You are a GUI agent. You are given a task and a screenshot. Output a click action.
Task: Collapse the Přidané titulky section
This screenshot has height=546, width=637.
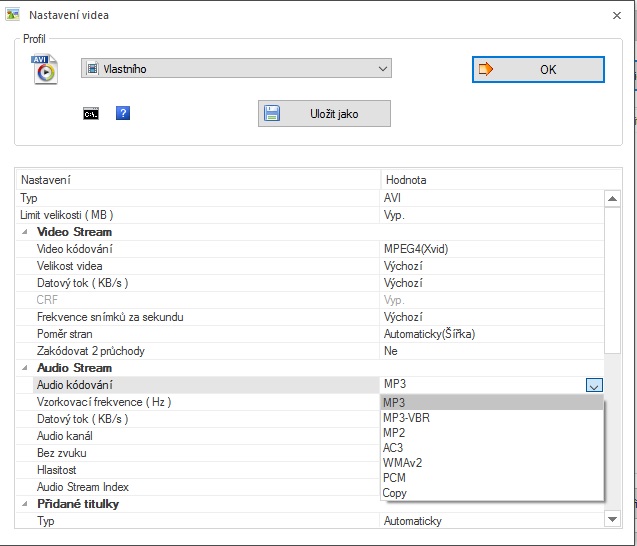click(25, 504)
